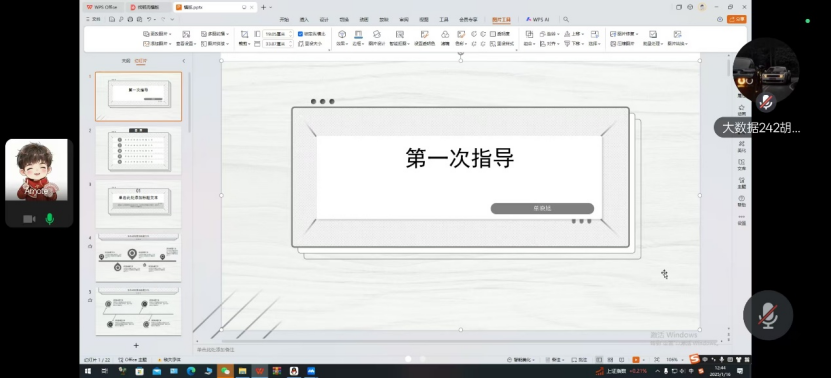Select slide 5 thumbnail
The width and height of the screenshot is (831, 378).
pyautogui.click(x=138, y=311)
